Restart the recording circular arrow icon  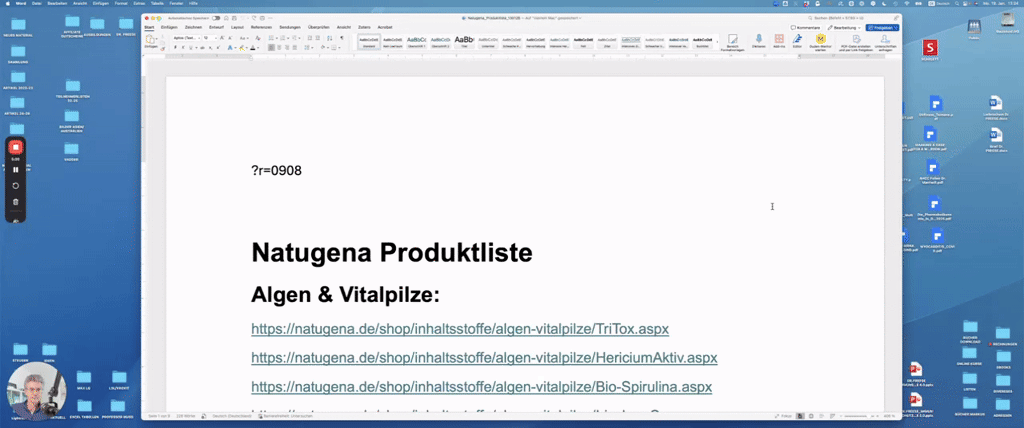(16, 186)
